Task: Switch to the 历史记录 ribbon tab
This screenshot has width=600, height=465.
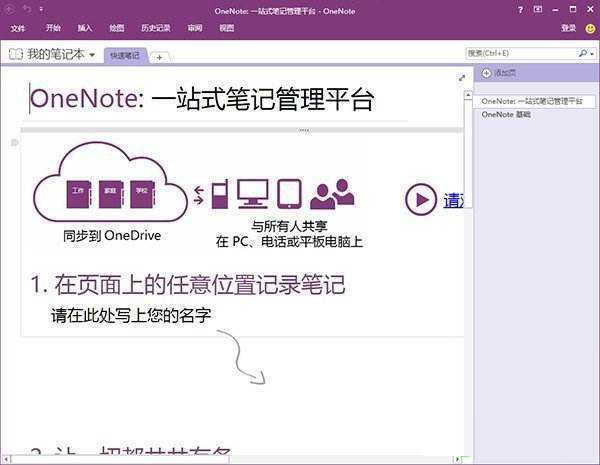Action: (x=155, y=28)
